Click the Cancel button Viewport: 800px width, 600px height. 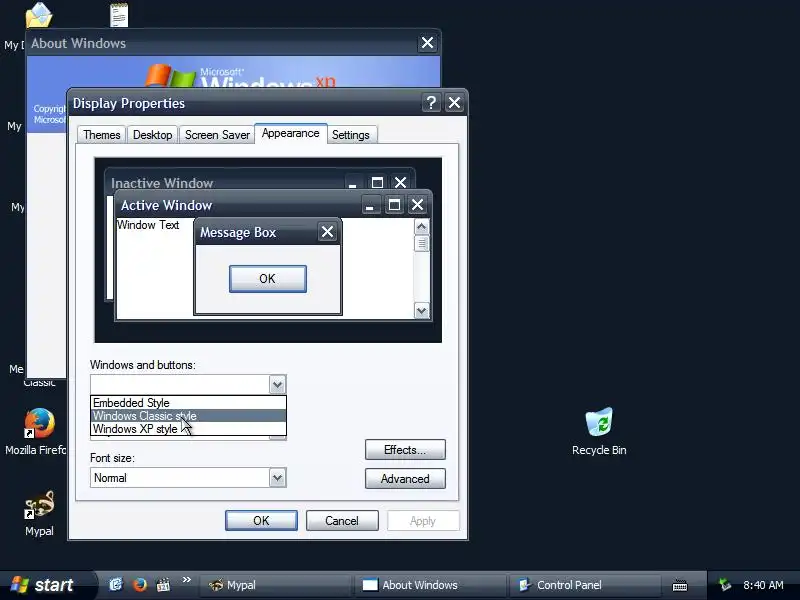[x=342, y=520]
